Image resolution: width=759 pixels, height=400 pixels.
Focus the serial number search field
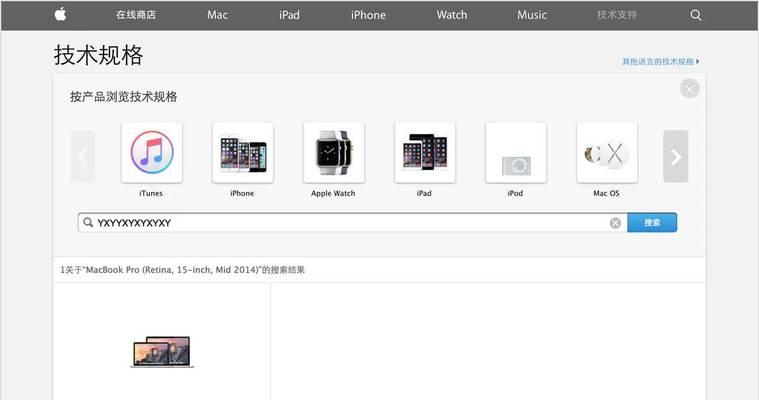(352, 223)
